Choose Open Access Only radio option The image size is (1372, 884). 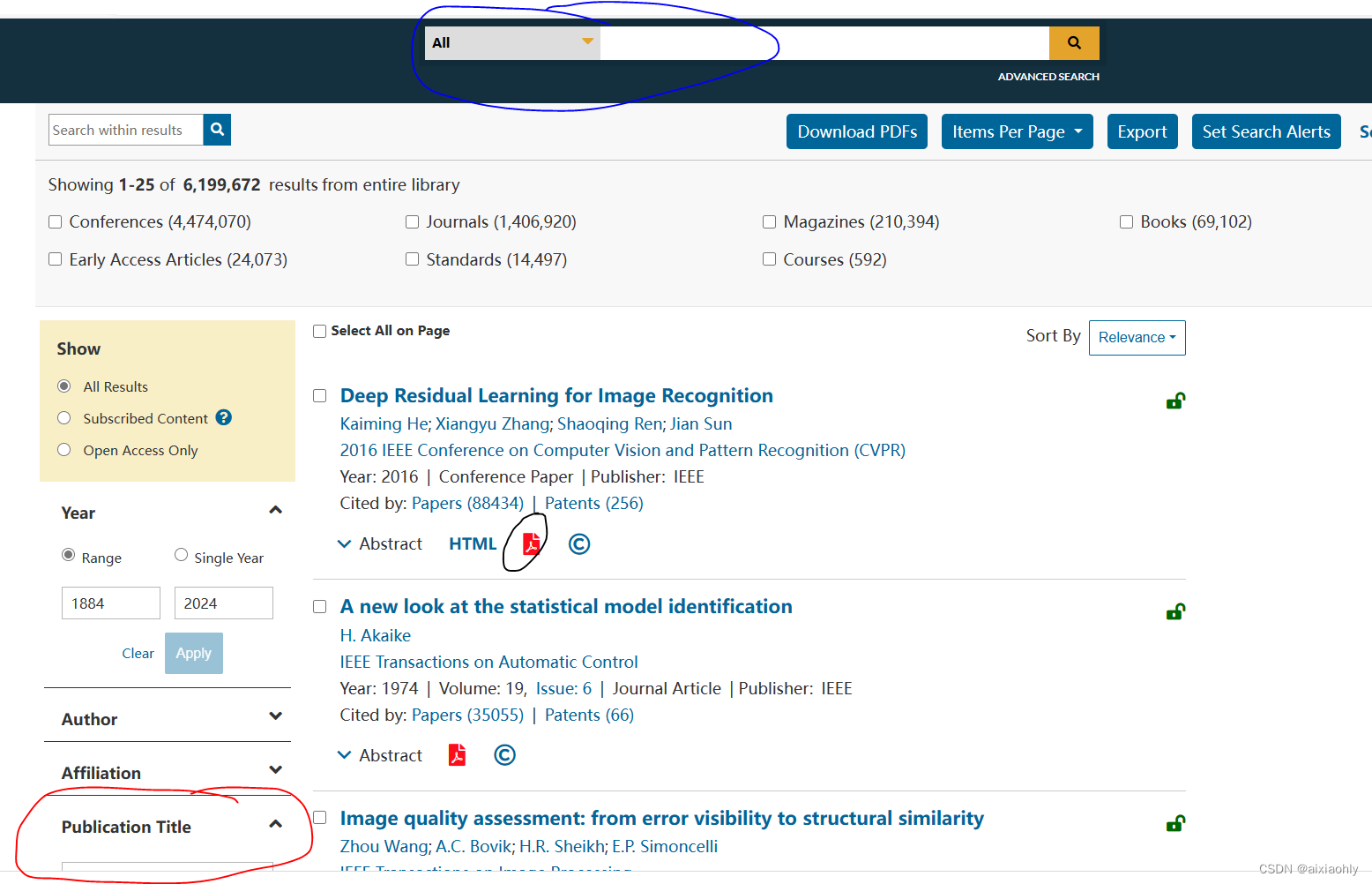tap(63, 450)
